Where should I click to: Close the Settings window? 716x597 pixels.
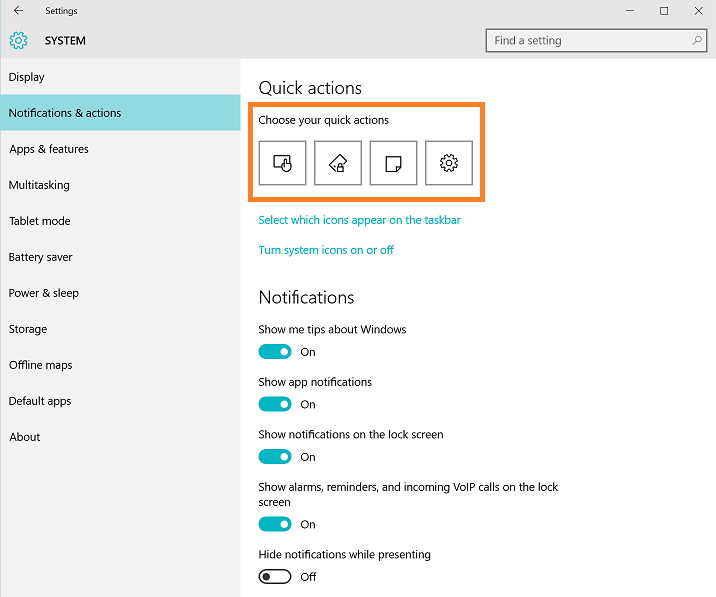tap(698, 11)
